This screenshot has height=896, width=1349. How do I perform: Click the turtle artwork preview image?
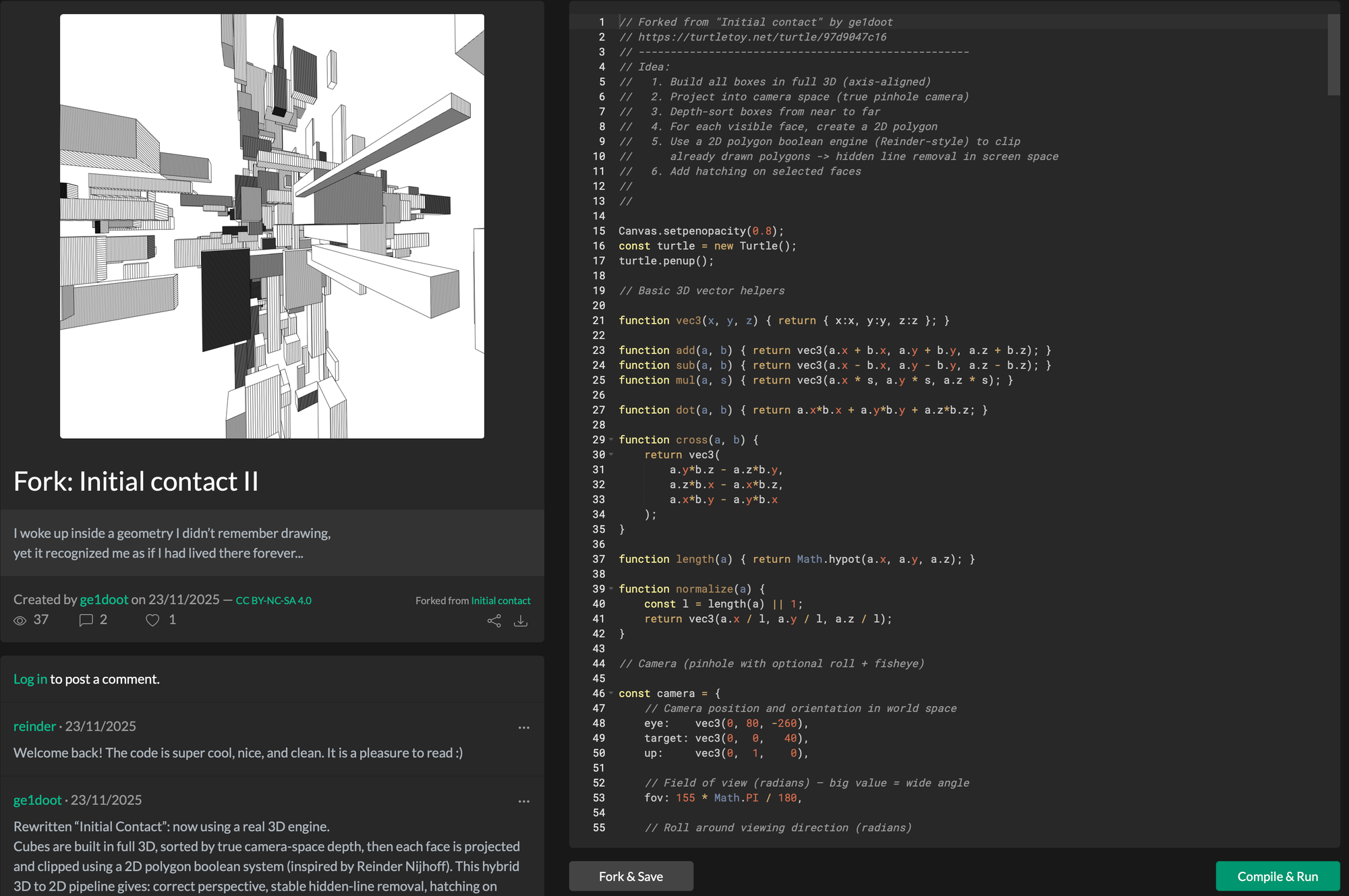click(272, 227)
